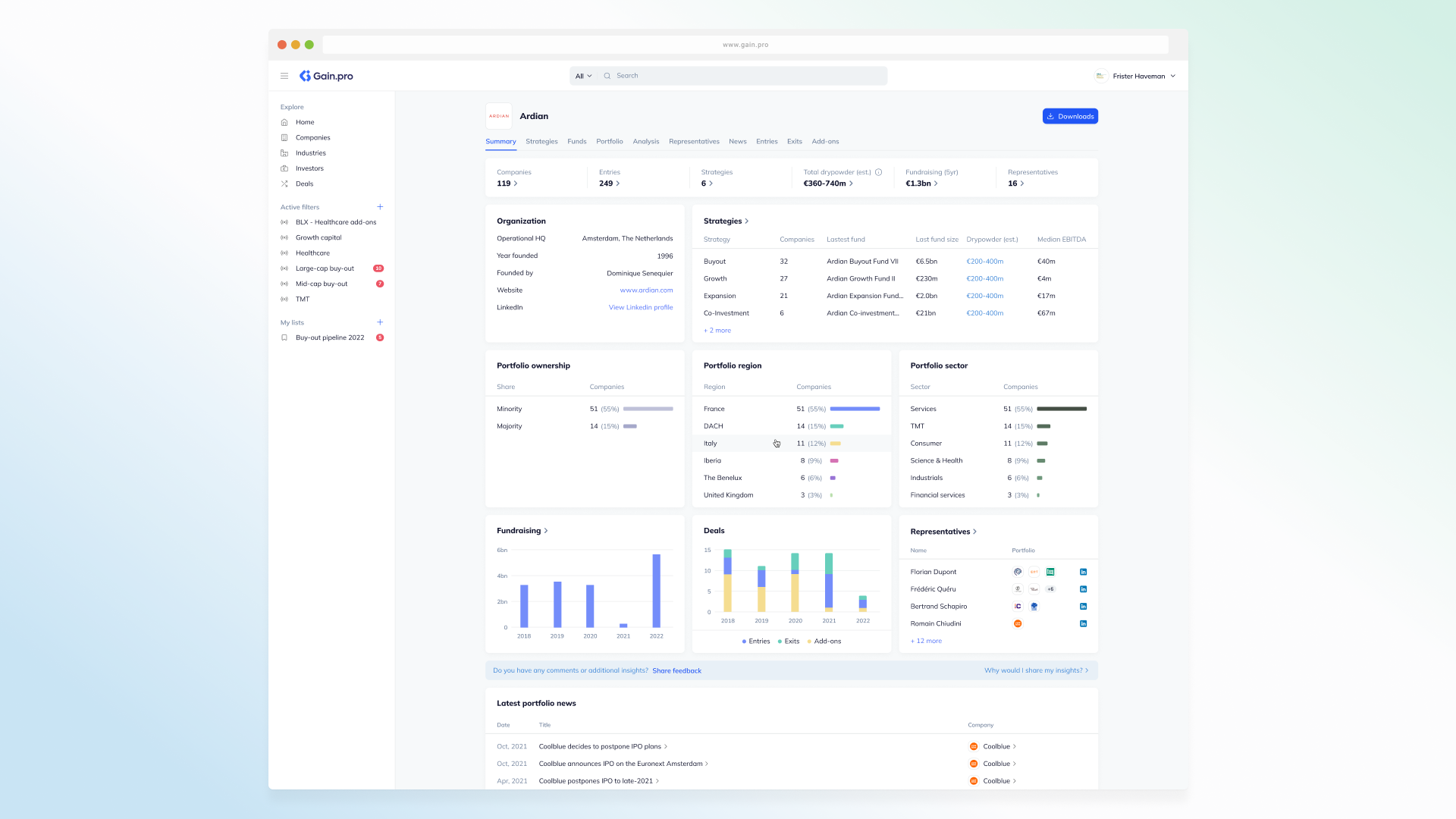
Task: Toggle the TMT filter in the sidebar
Action: (x=284, y=299)
